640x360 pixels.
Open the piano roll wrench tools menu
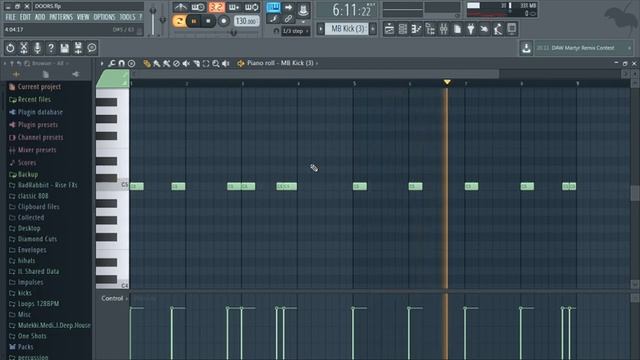coord(112,63)
